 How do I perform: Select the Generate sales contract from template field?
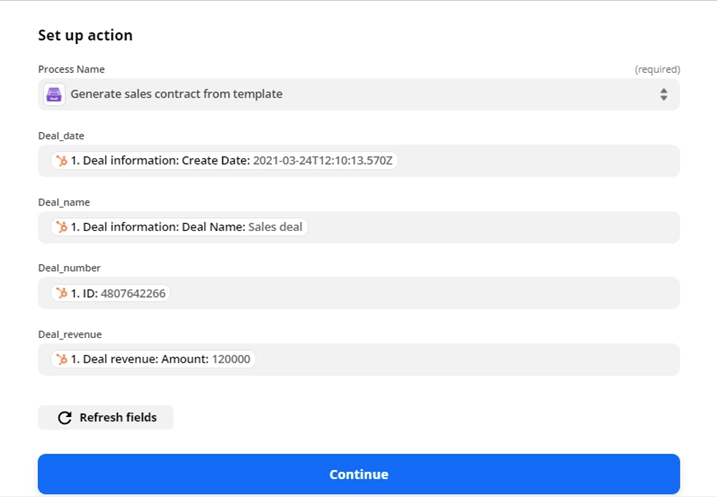click(x=358, y=94)
